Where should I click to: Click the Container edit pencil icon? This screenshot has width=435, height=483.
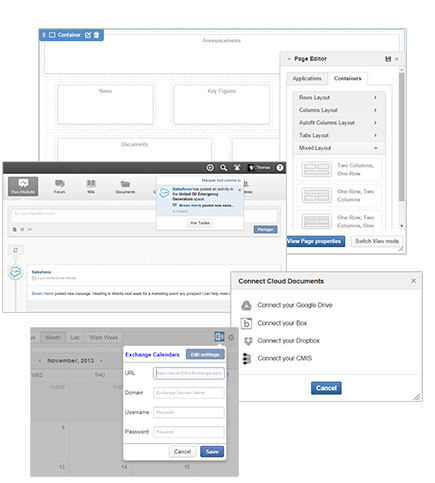pyautogui.click(x=88, y=35)
